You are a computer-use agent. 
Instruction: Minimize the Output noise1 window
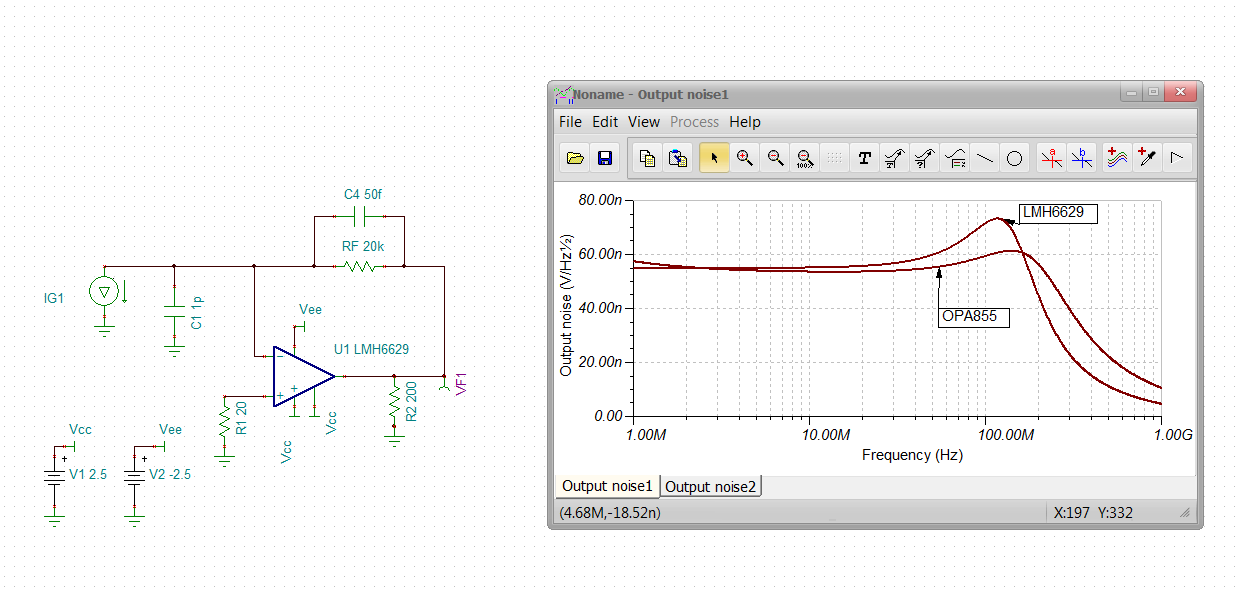(x=1131, y=92)
